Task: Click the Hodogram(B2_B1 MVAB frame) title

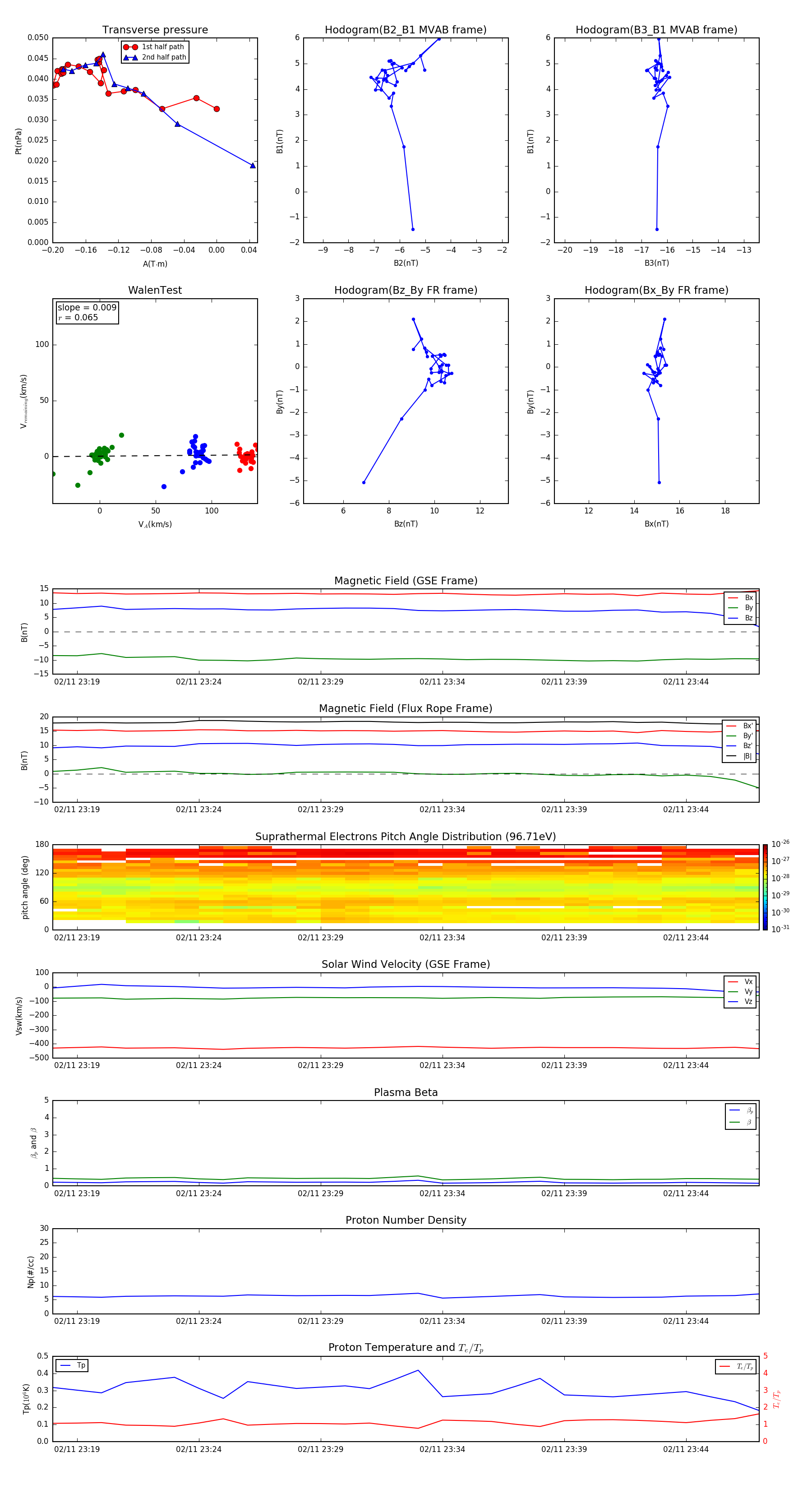Action: 406,30
